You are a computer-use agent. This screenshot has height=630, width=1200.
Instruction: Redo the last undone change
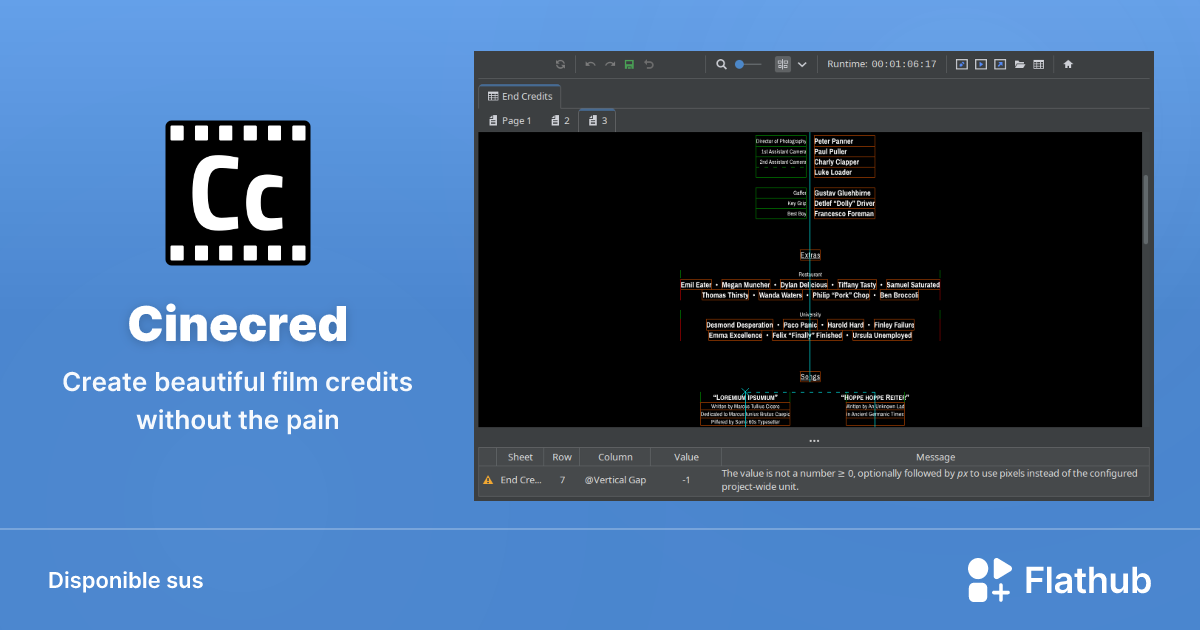point(609,63)
